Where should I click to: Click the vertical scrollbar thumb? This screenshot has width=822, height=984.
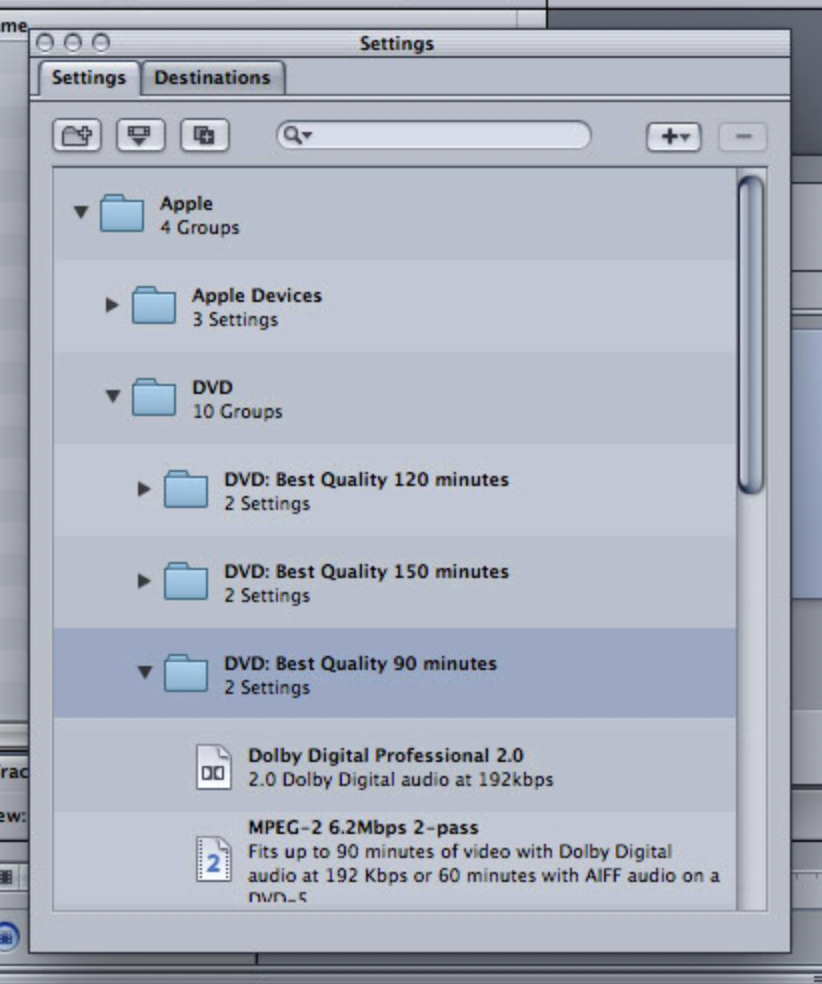[750, 333]
